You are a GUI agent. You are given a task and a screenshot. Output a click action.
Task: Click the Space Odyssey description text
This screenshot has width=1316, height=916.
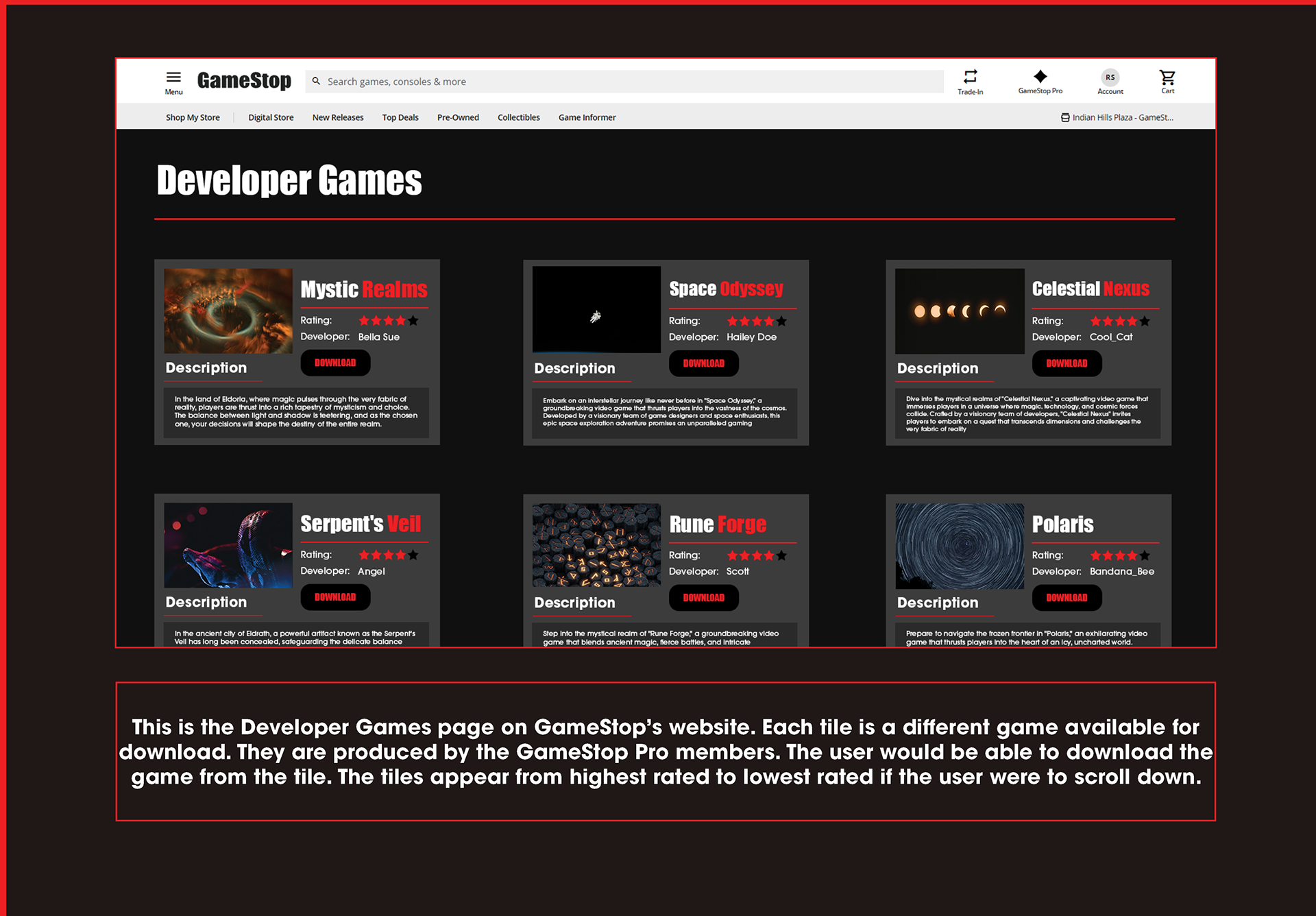click(x=665, y=412)
